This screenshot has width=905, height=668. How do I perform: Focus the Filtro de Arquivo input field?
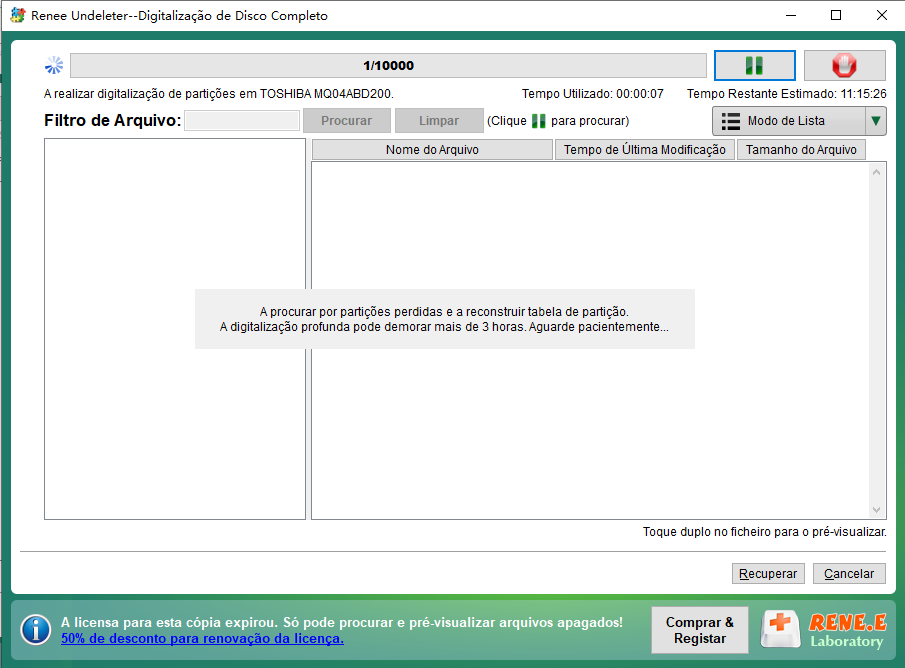(242, 121)
